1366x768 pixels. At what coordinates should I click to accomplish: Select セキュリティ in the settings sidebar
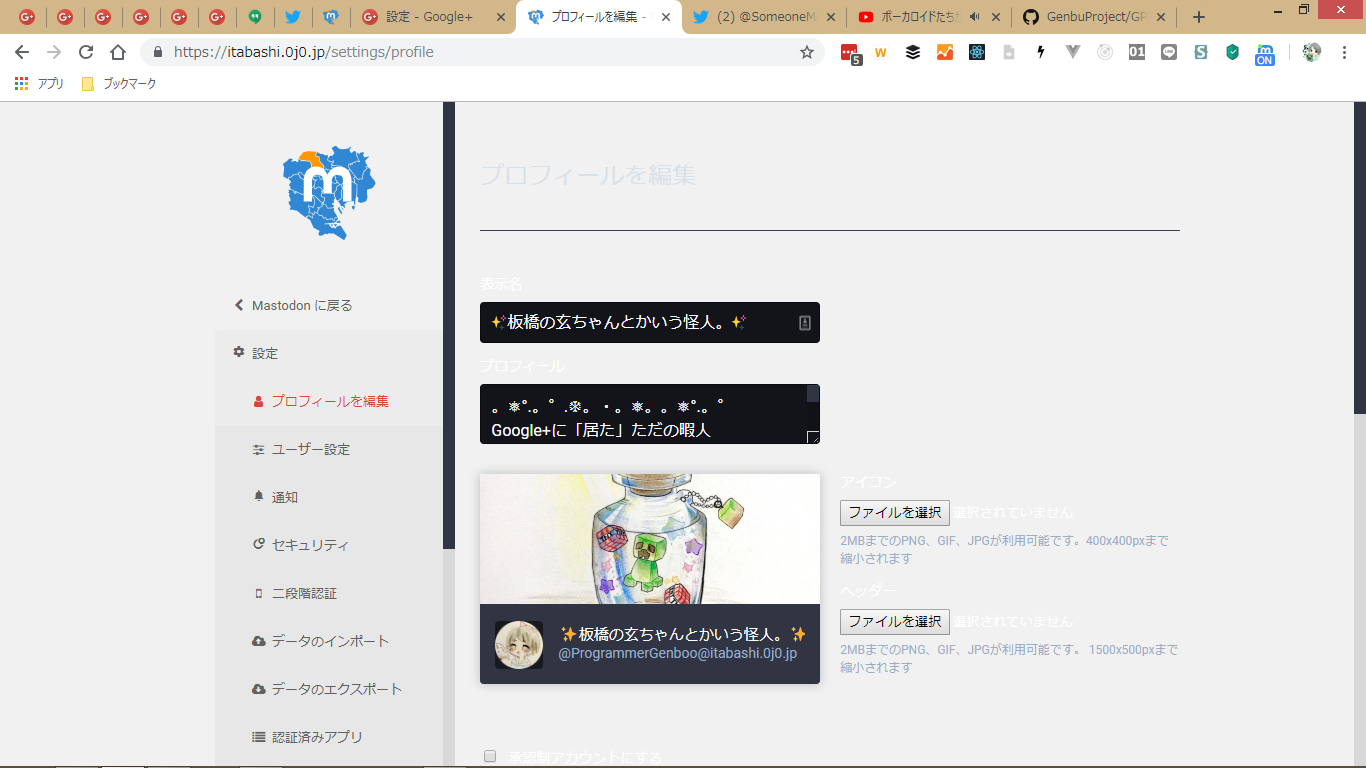point(310,545)
